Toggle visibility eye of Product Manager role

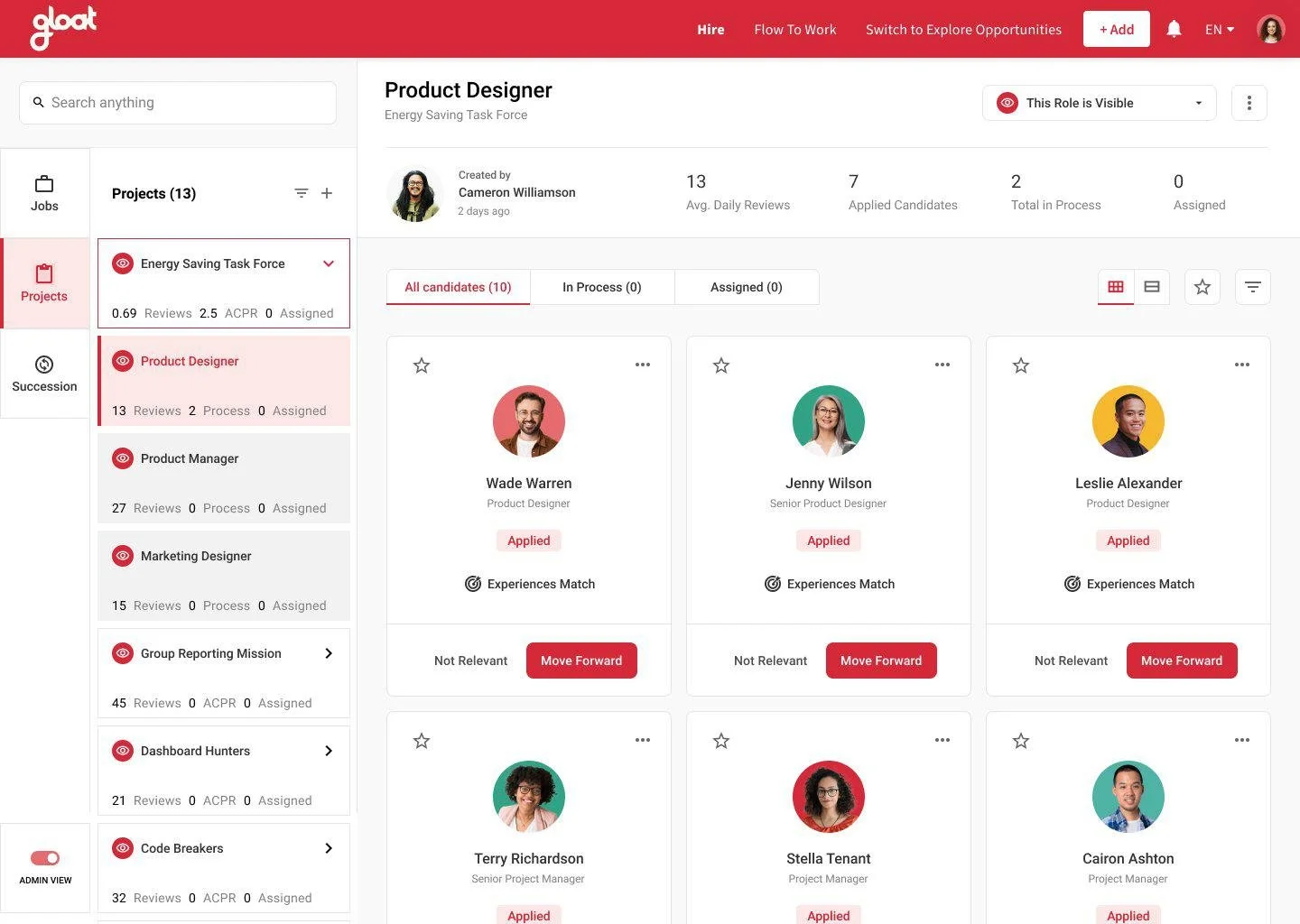point(123,458)
